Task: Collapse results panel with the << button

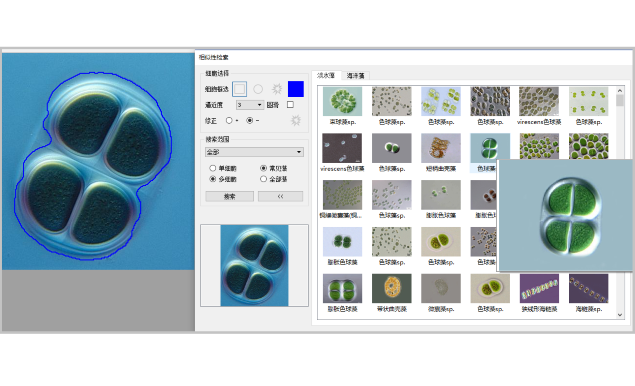Action: pos(280,196)
